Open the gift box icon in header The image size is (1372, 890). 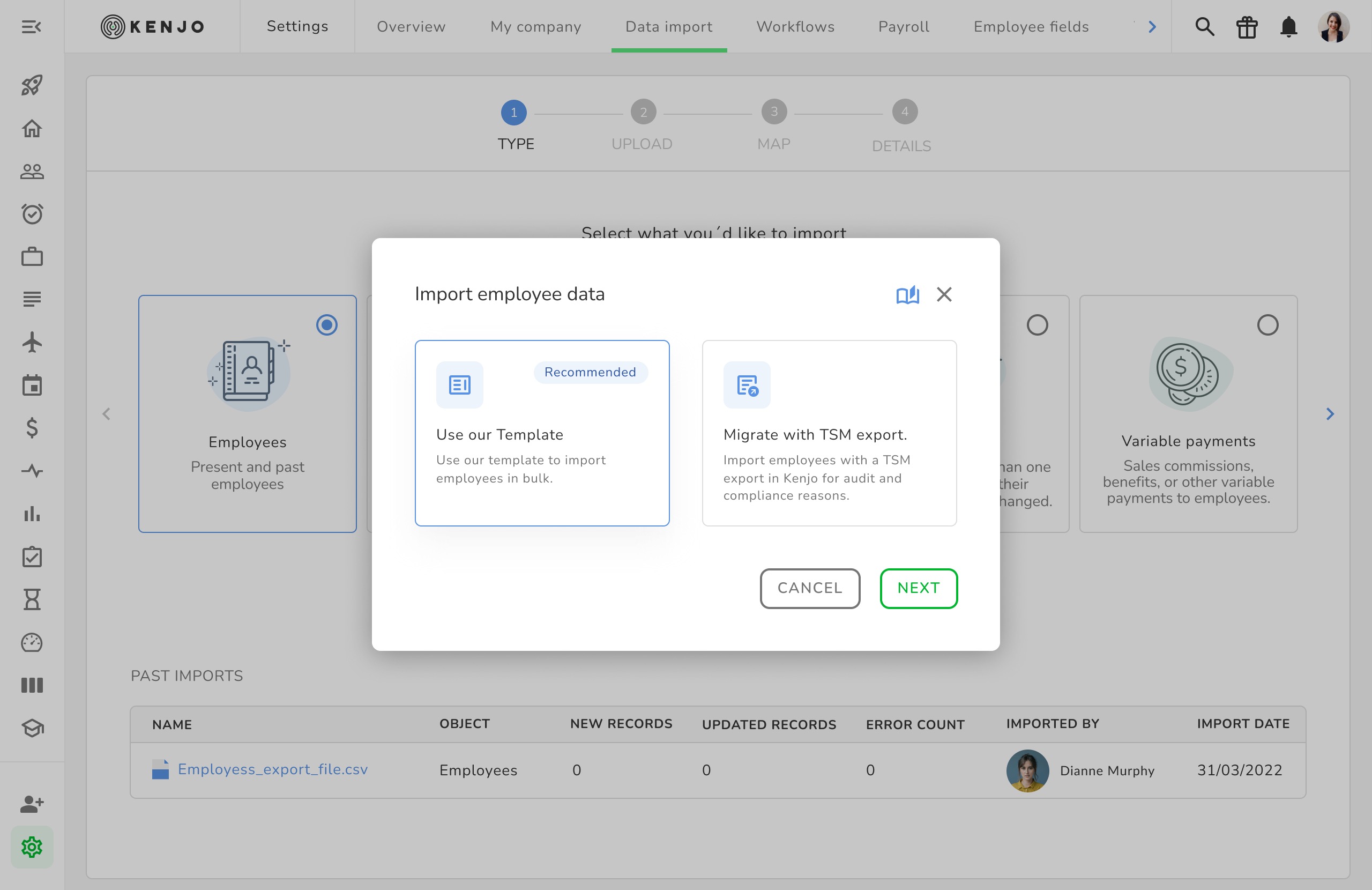pos(1247,26)
